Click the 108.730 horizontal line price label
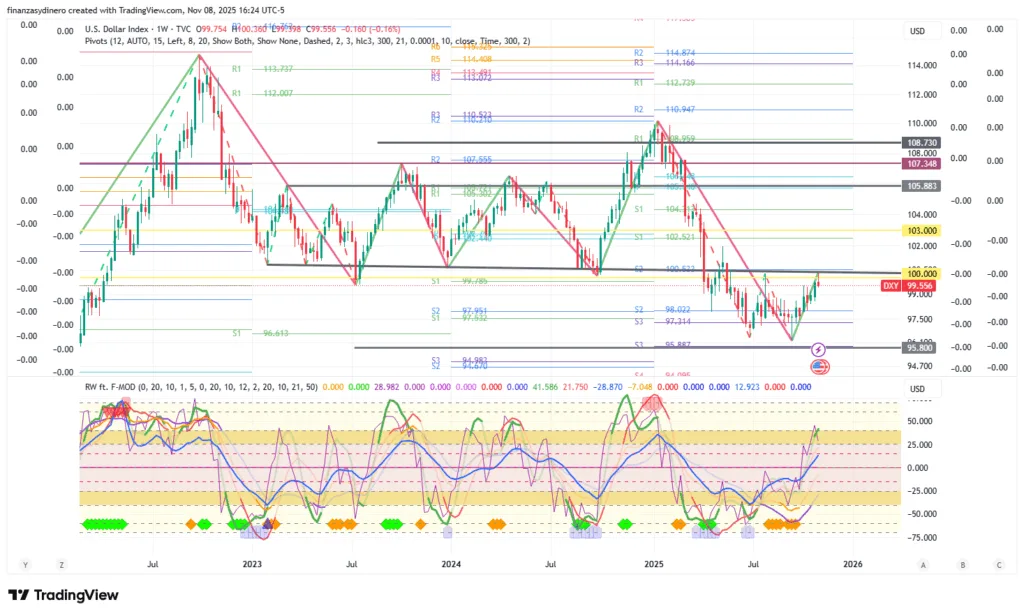This screenshot has width=1024, height=616. tap(920, 143)
